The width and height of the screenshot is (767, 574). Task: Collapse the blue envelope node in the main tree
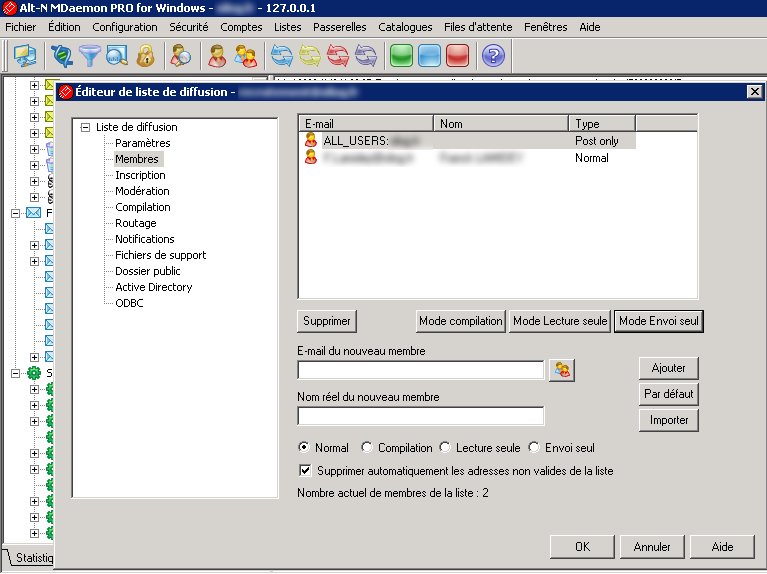(x=15, y=213)
